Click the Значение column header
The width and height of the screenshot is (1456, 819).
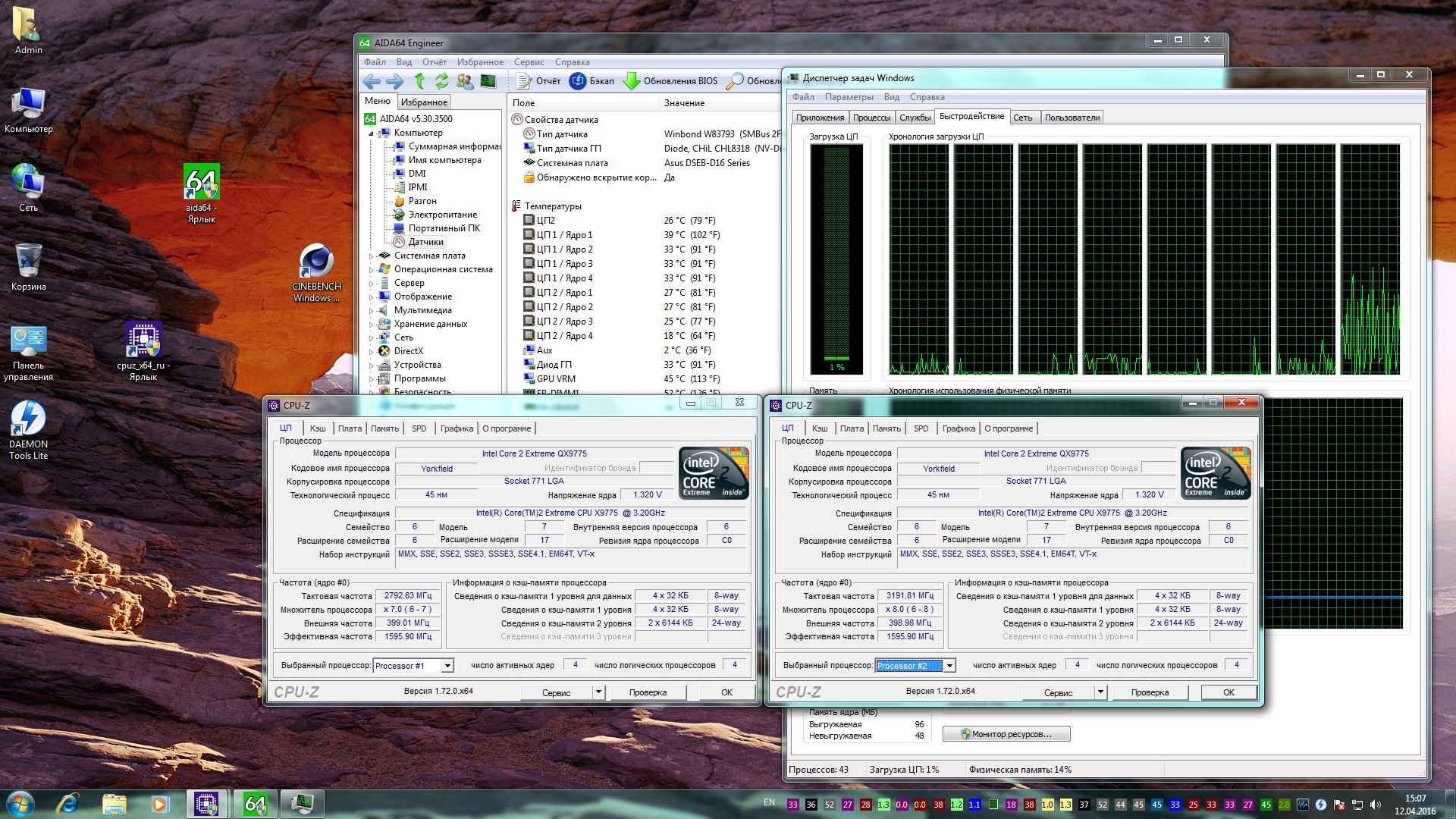point(684,103)
